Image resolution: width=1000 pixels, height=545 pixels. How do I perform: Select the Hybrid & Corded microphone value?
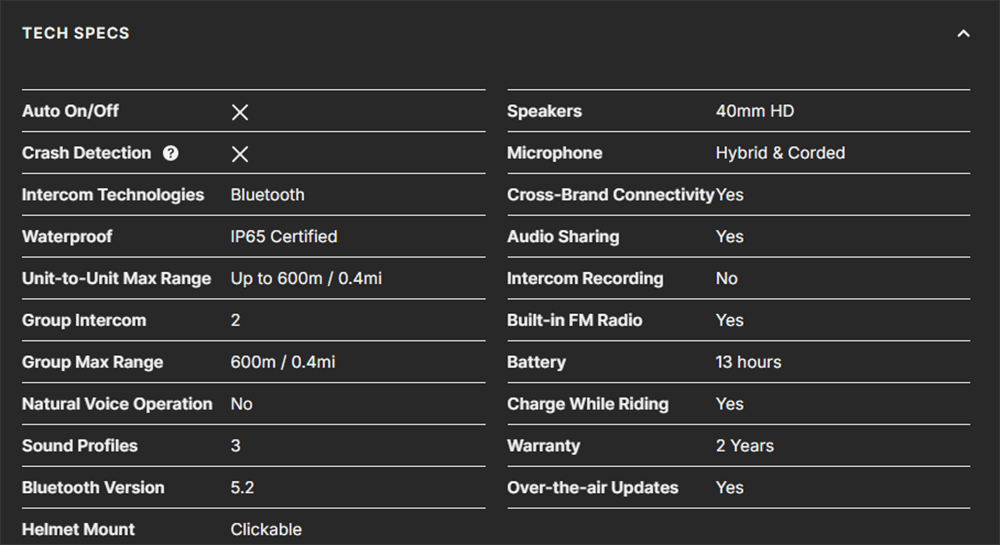pos(780,153)
